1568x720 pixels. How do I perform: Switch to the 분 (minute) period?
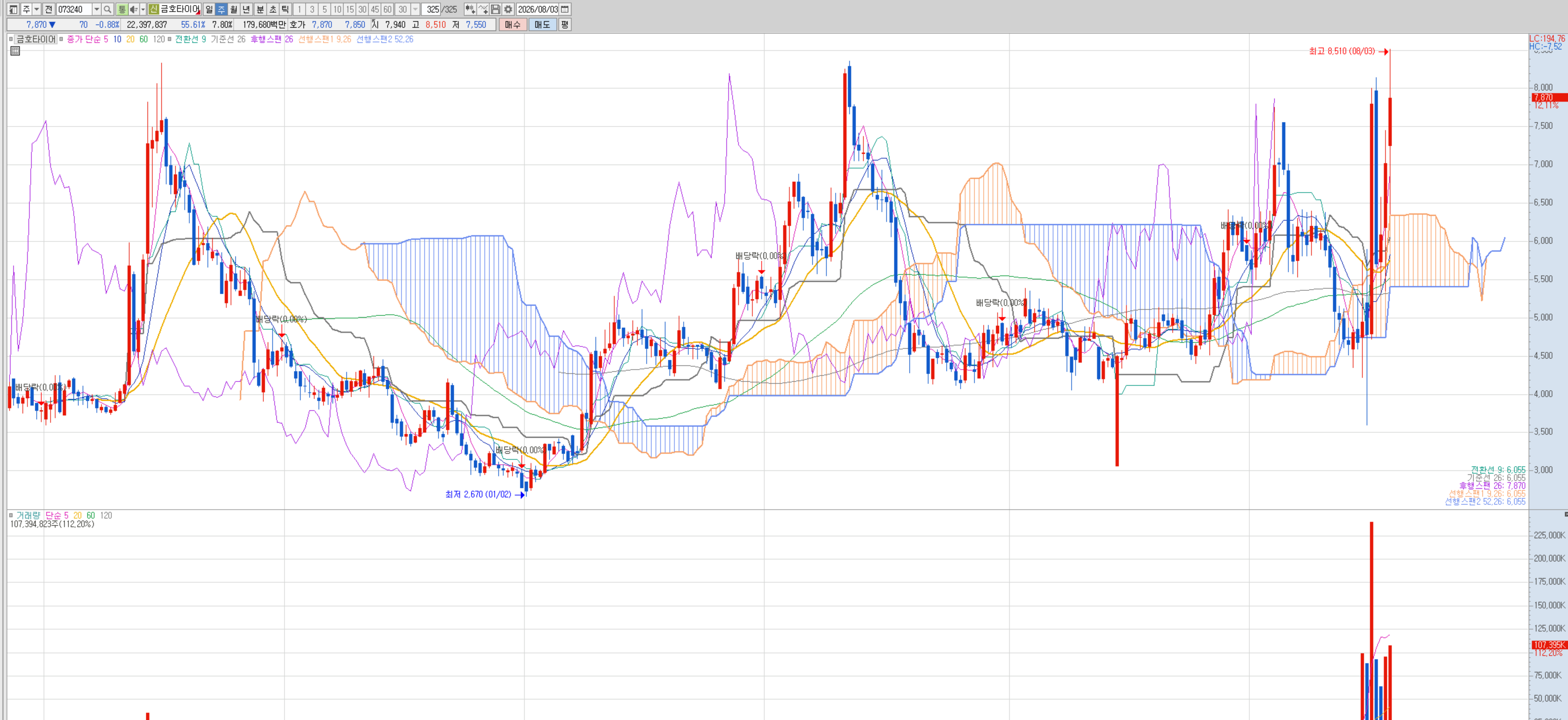[x=260, y=9]
